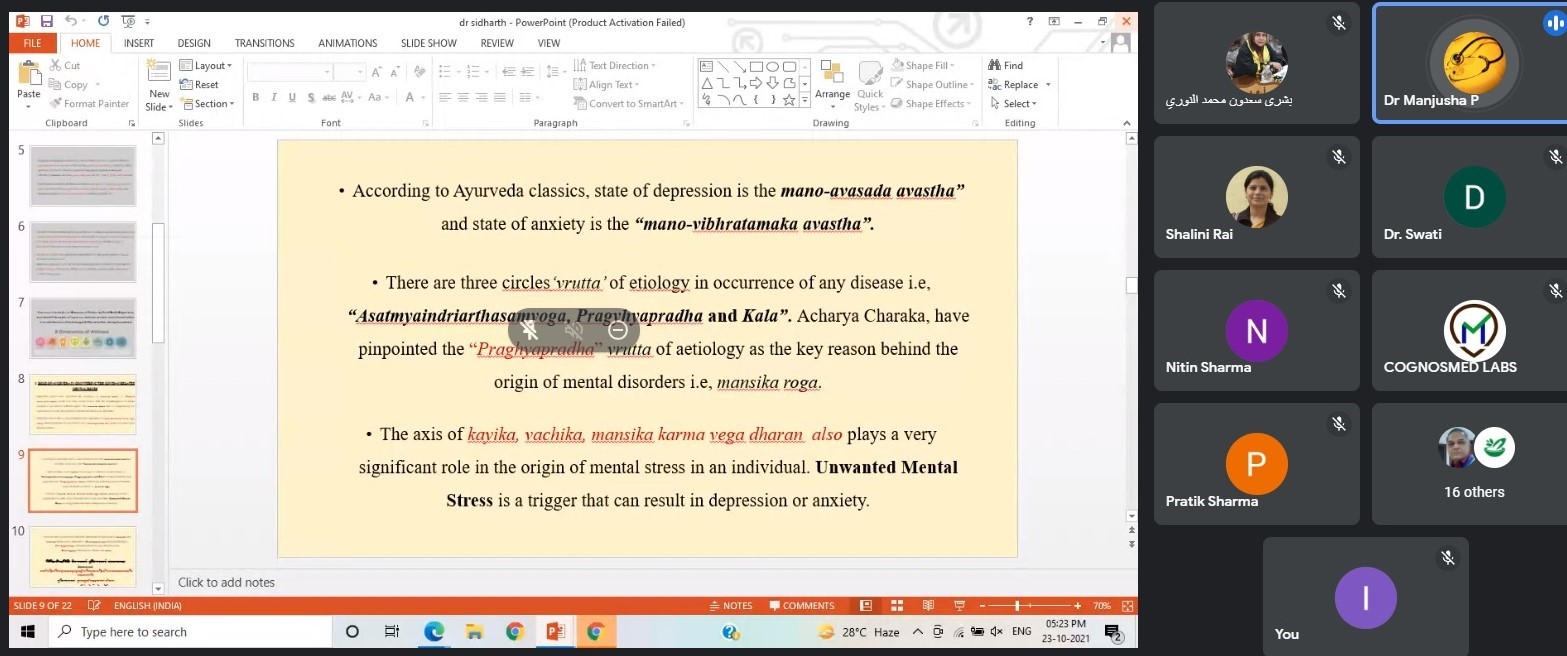Click the ENGLISH (INDIA) language indicator

click(148, 606)
